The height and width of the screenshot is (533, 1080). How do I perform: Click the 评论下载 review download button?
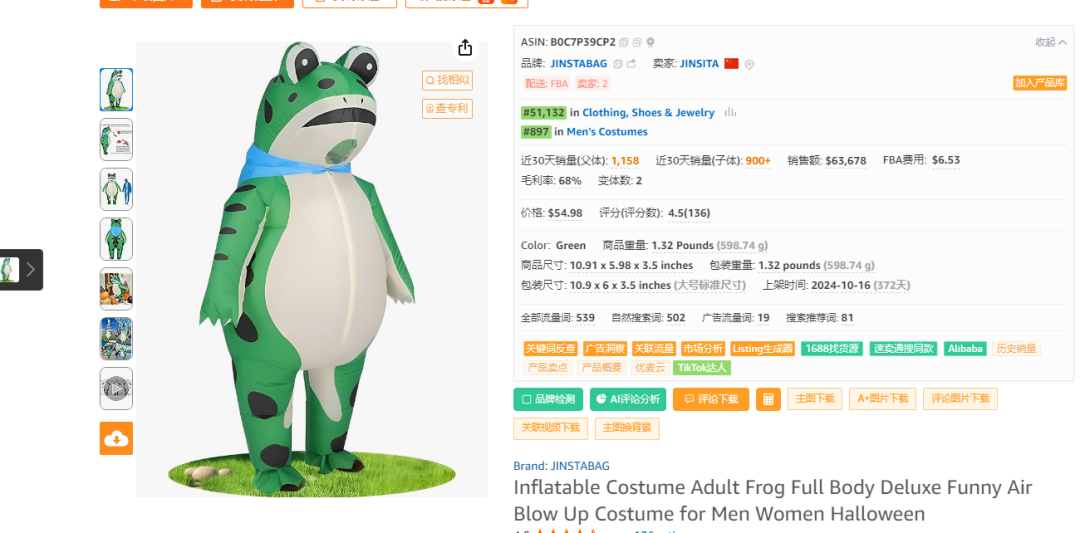(711, 399)
